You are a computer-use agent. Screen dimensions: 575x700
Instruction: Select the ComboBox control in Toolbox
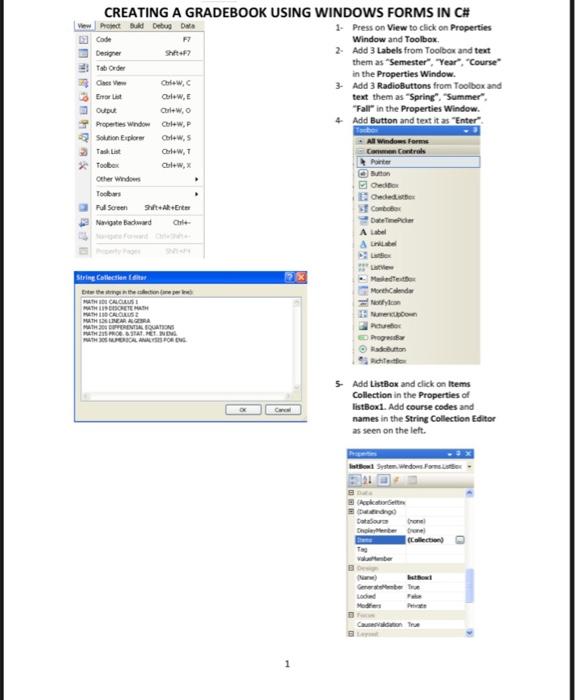coord(418,208)
